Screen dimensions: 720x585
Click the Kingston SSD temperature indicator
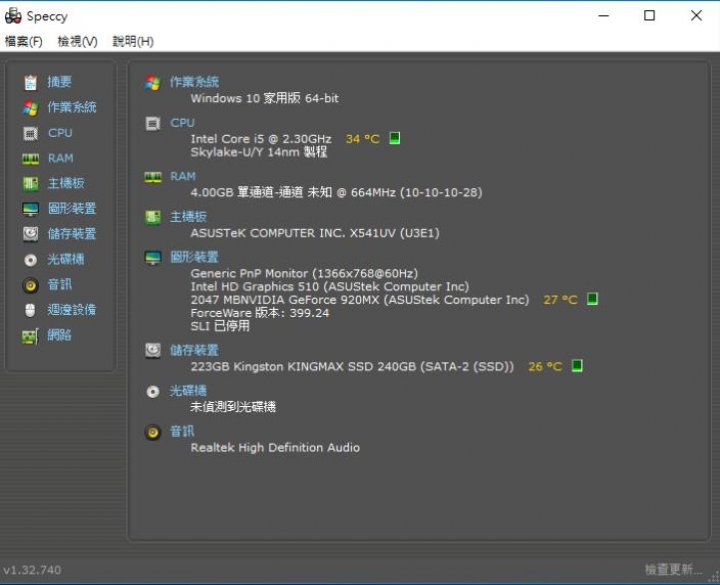click(577, 366)
